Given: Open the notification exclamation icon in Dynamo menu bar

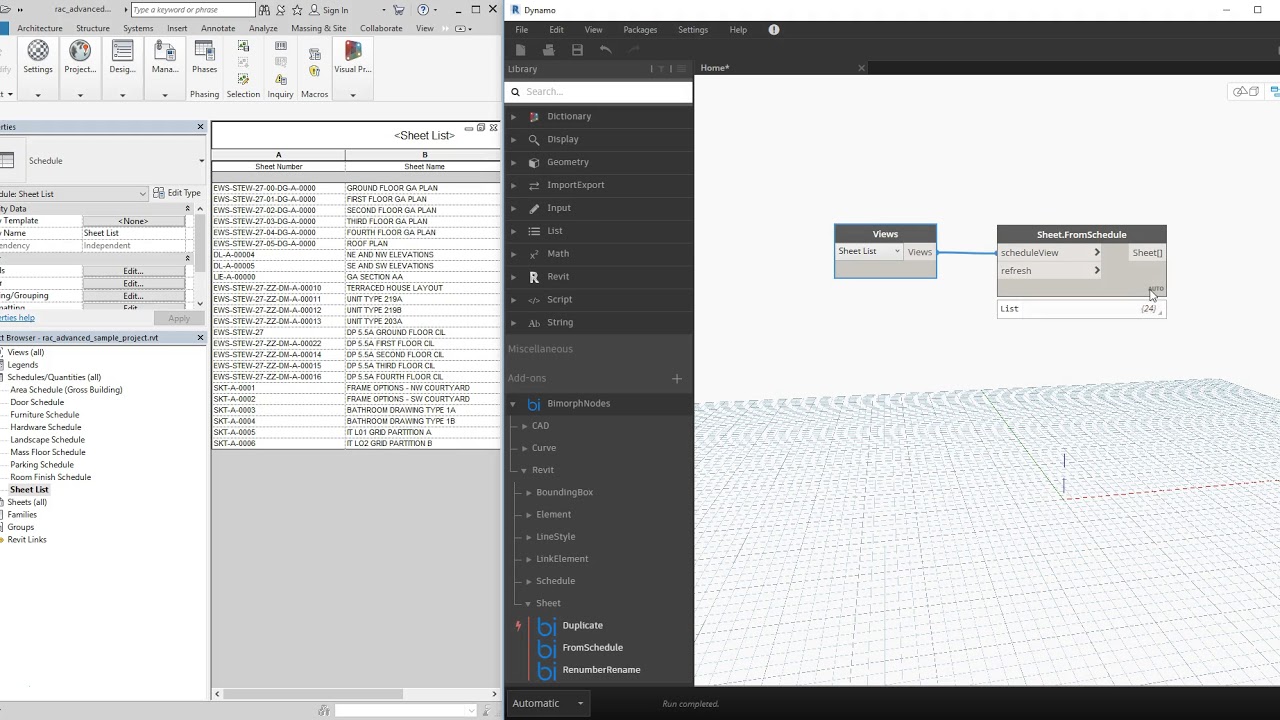Looking at the screenshot, I should (x=774, y=30).
